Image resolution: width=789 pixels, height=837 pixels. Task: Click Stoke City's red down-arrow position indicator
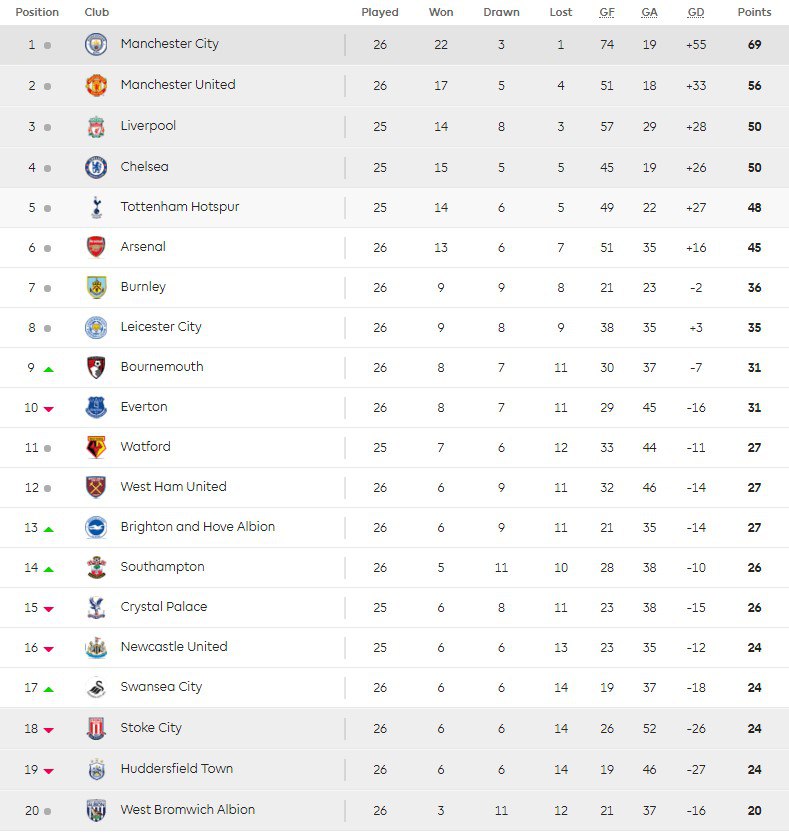click(x=49, y=730)
